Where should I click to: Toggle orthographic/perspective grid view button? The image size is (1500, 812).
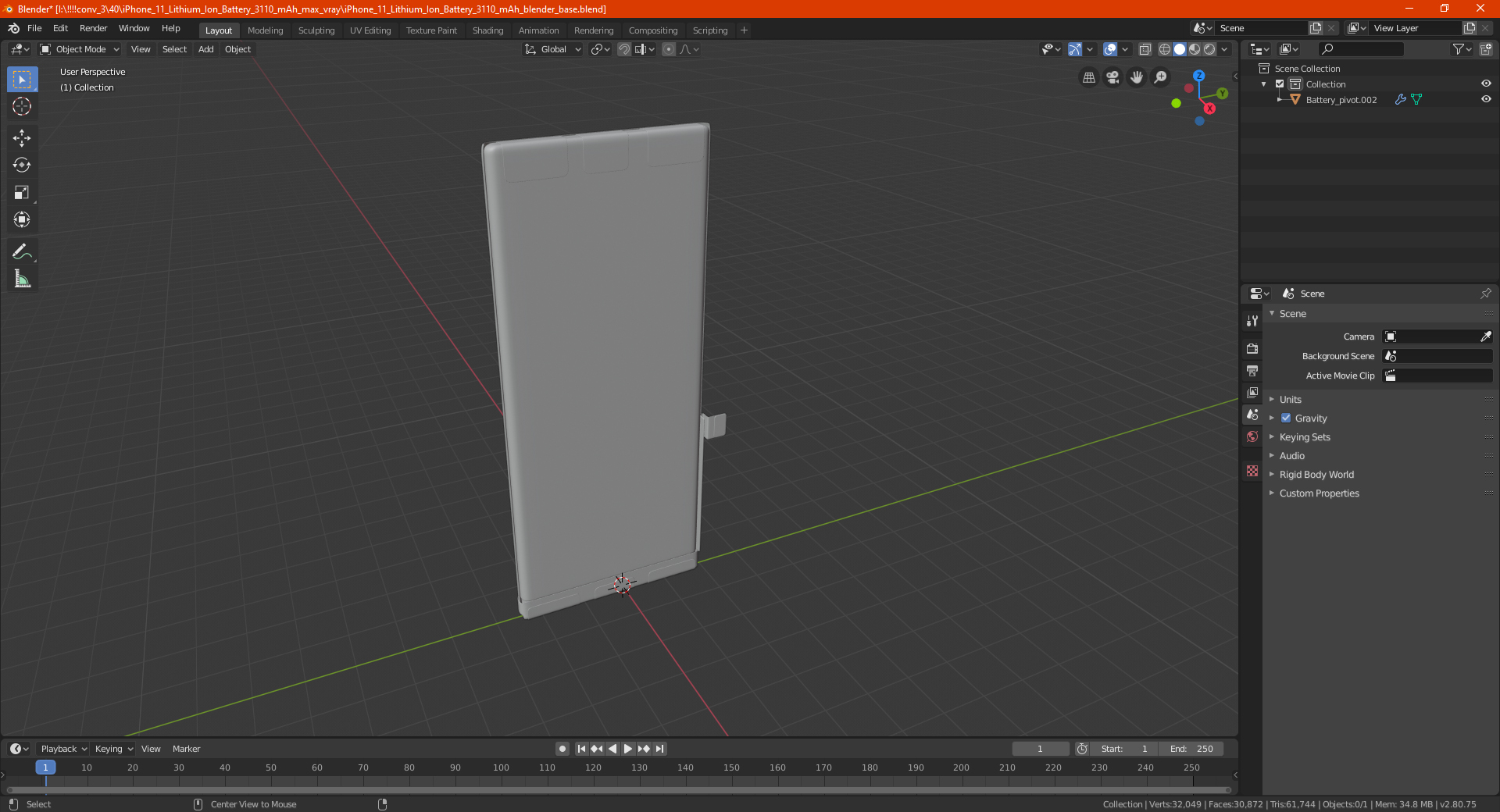click(1088, 77)
